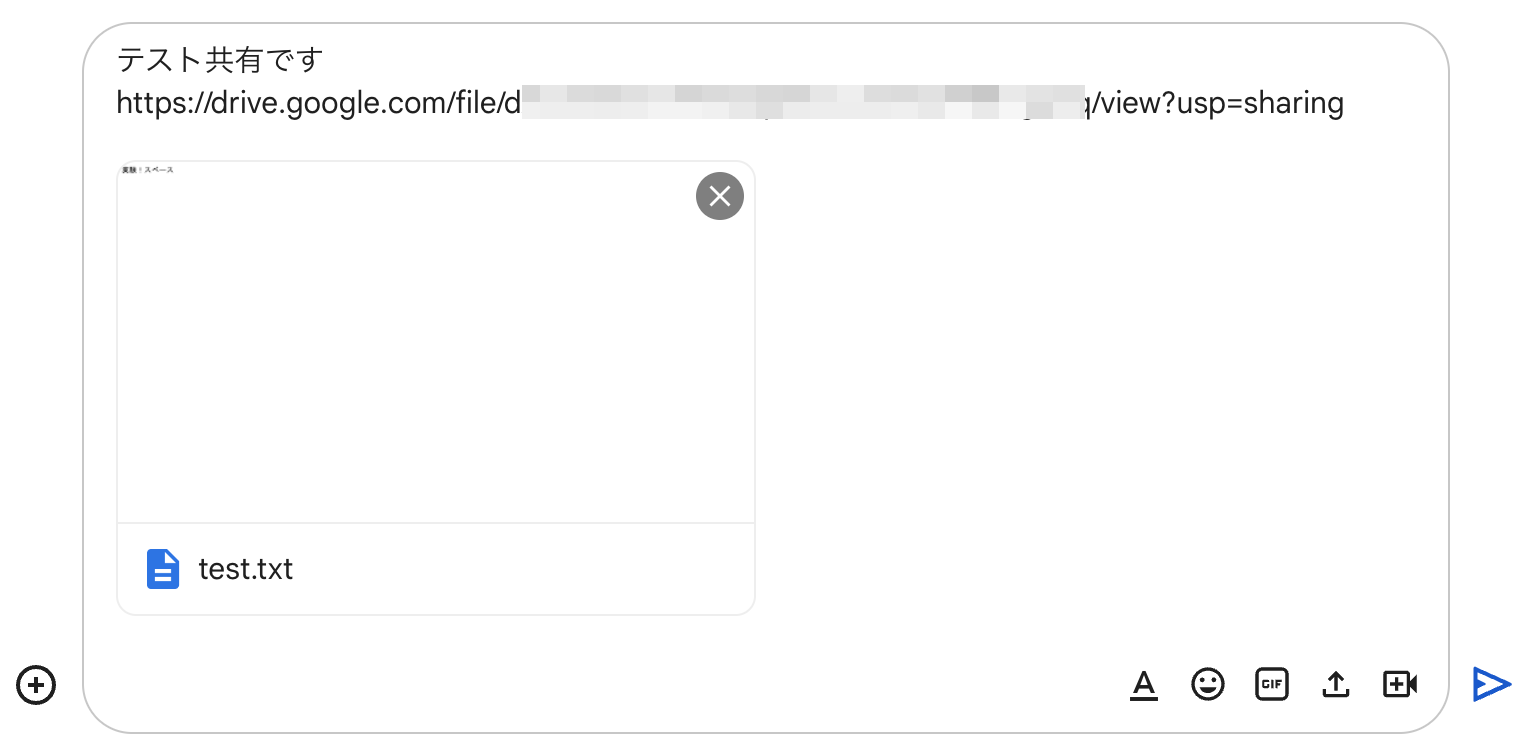1528x750 pixels.
Task: Click the upload file icon
Action: click(x=1336, y=685)
